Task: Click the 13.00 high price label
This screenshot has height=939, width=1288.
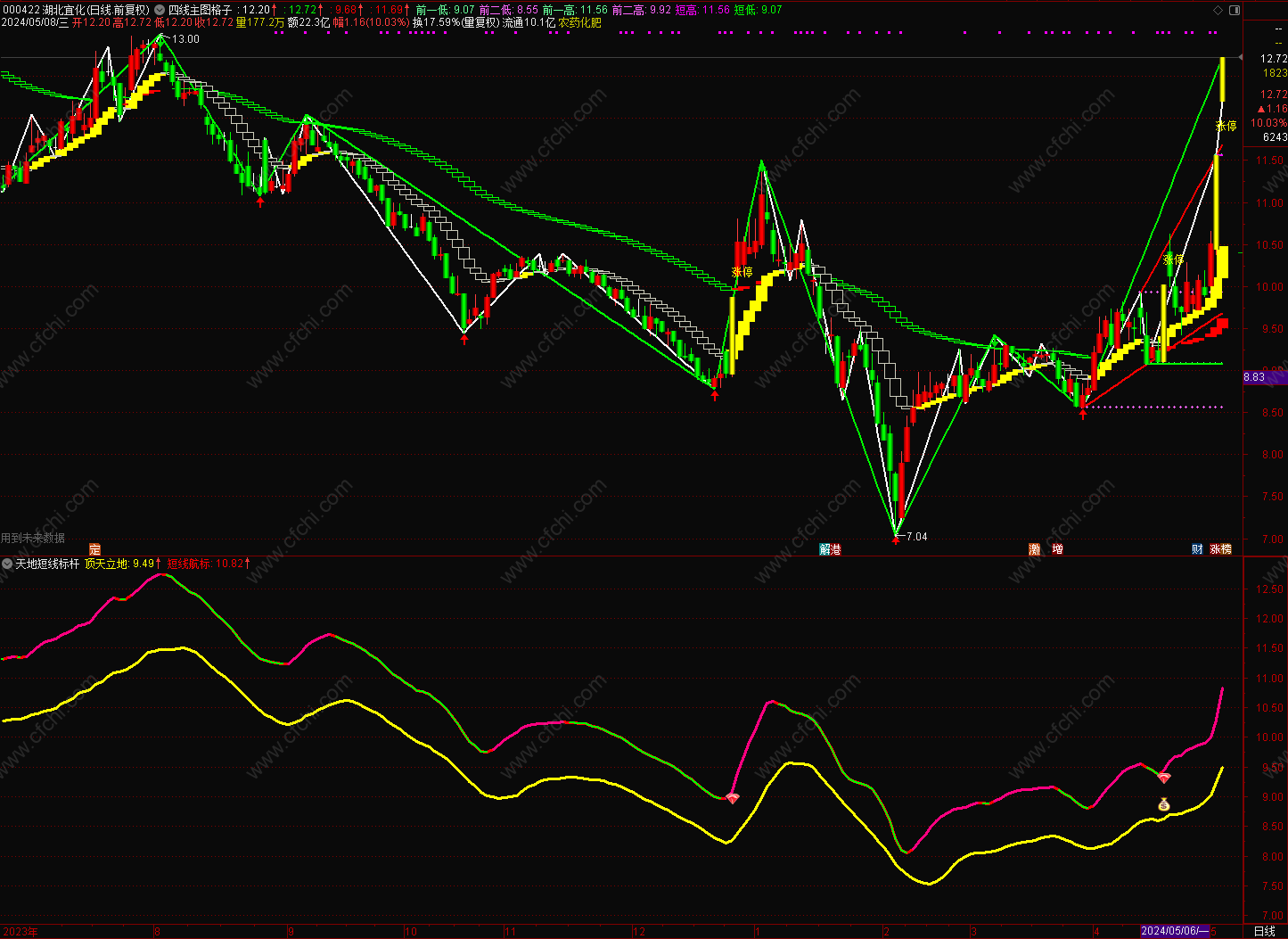Action: 185,39
